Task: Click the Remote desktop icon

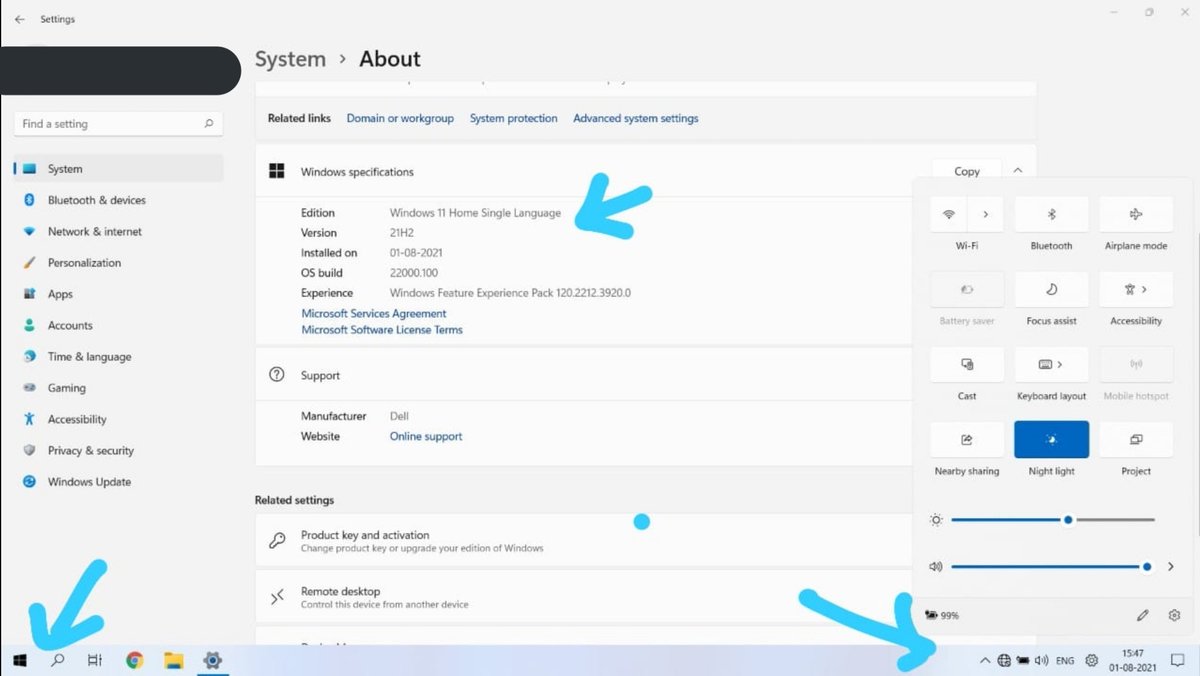Action: (x=278, y=597)
